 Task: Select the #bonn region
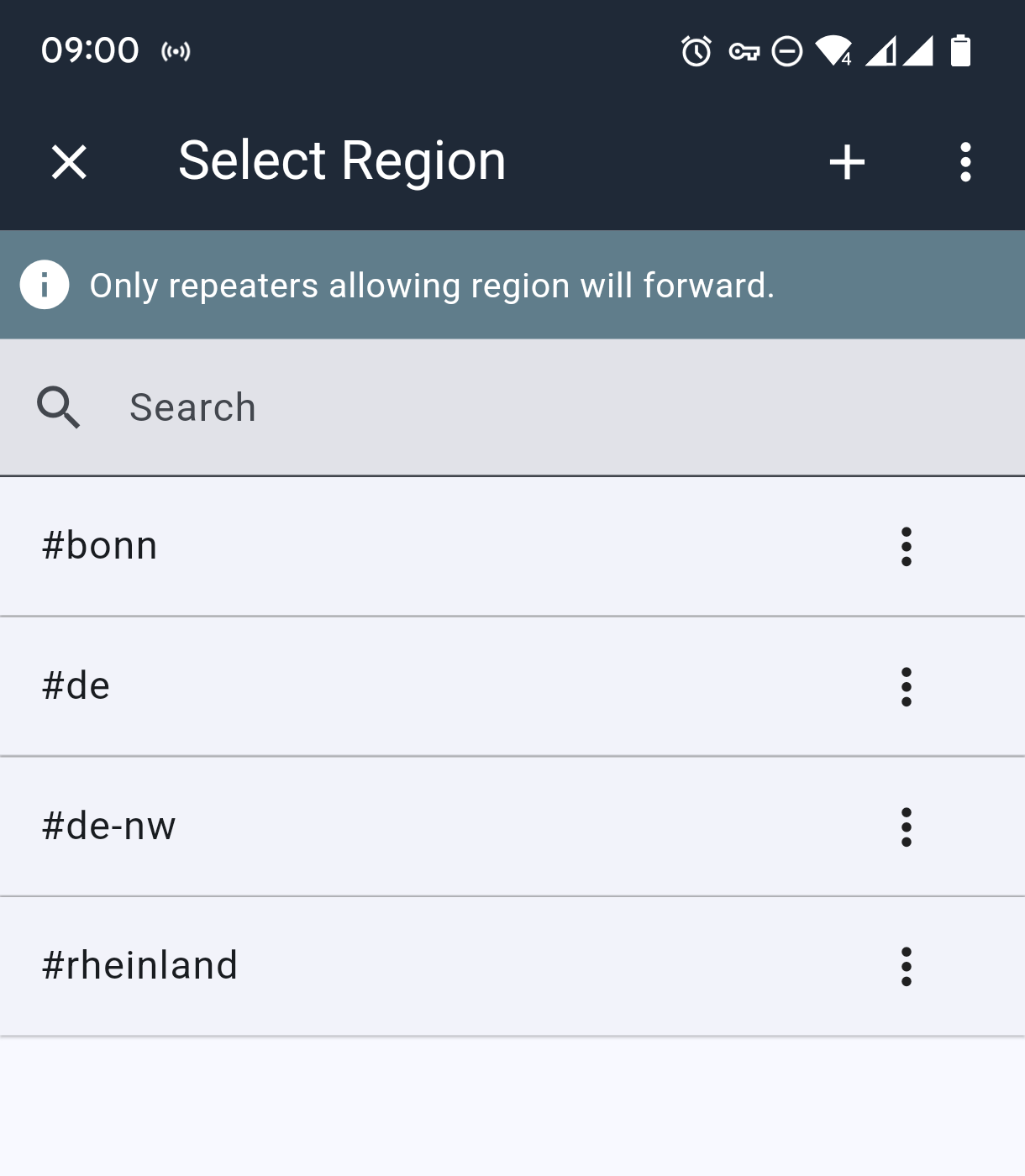(336, 546)
